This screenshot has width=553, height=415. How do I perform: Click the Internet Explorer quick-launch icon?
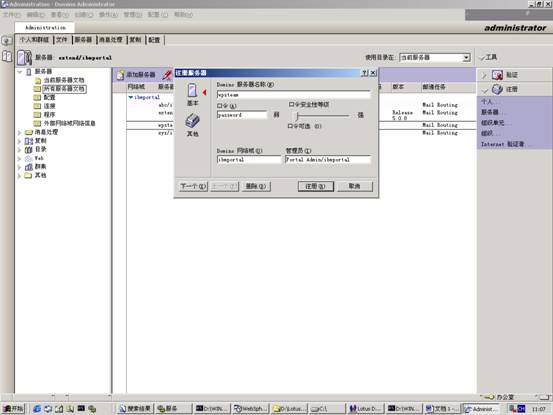(x=37, y=409)
